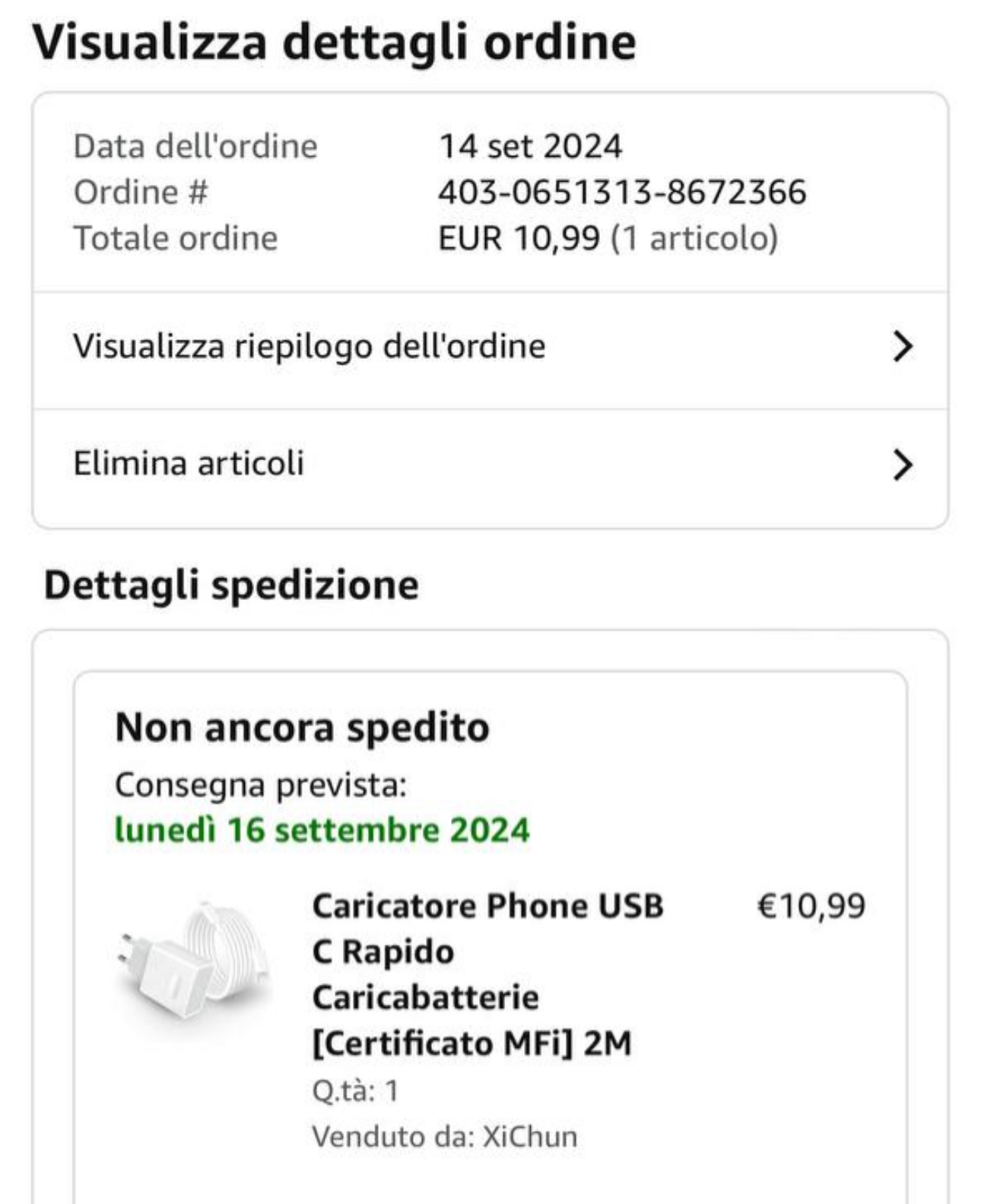Click the Data dell'ordine label
The height and width of the screenshot is (1204, 981).
(x=195, y=146)
